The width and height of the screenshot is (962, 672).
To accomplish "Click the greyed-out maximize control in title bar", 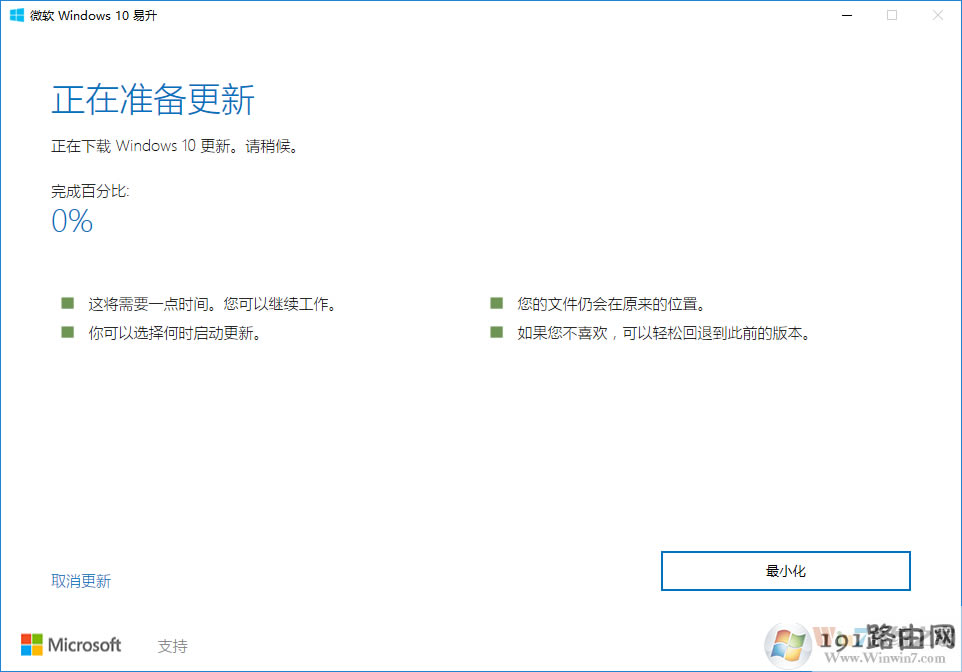I will tap(892, 15).
